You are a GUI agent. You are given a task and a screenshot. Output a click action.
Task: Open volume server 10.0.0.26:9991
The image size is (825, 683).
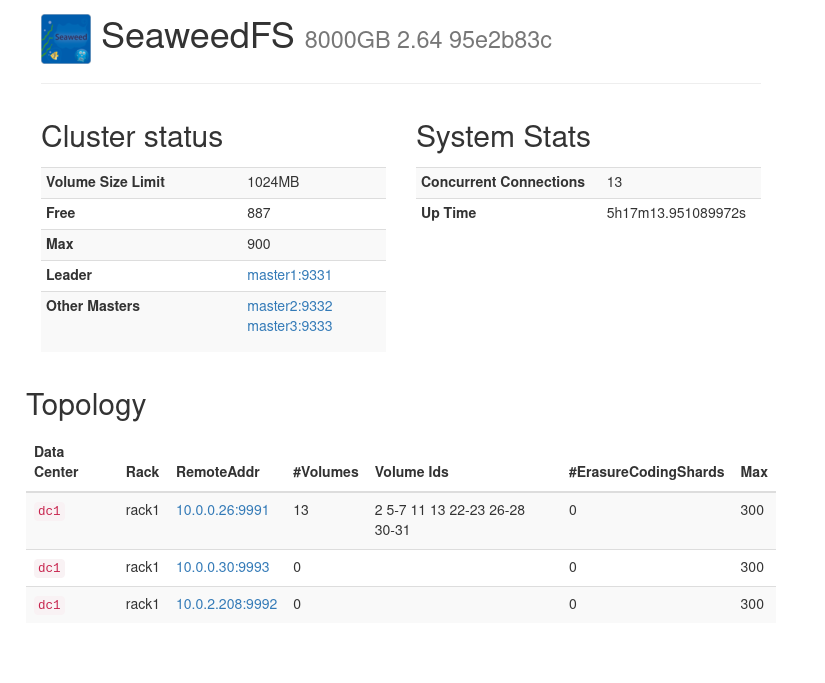222,510
